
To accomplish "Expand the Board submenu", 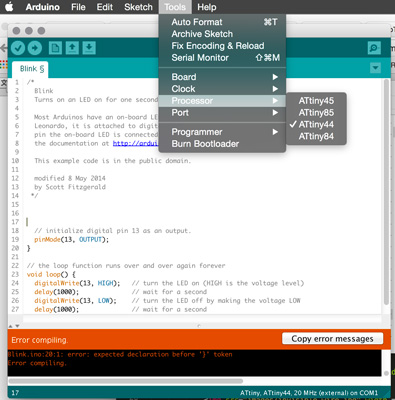I will 222,77.
